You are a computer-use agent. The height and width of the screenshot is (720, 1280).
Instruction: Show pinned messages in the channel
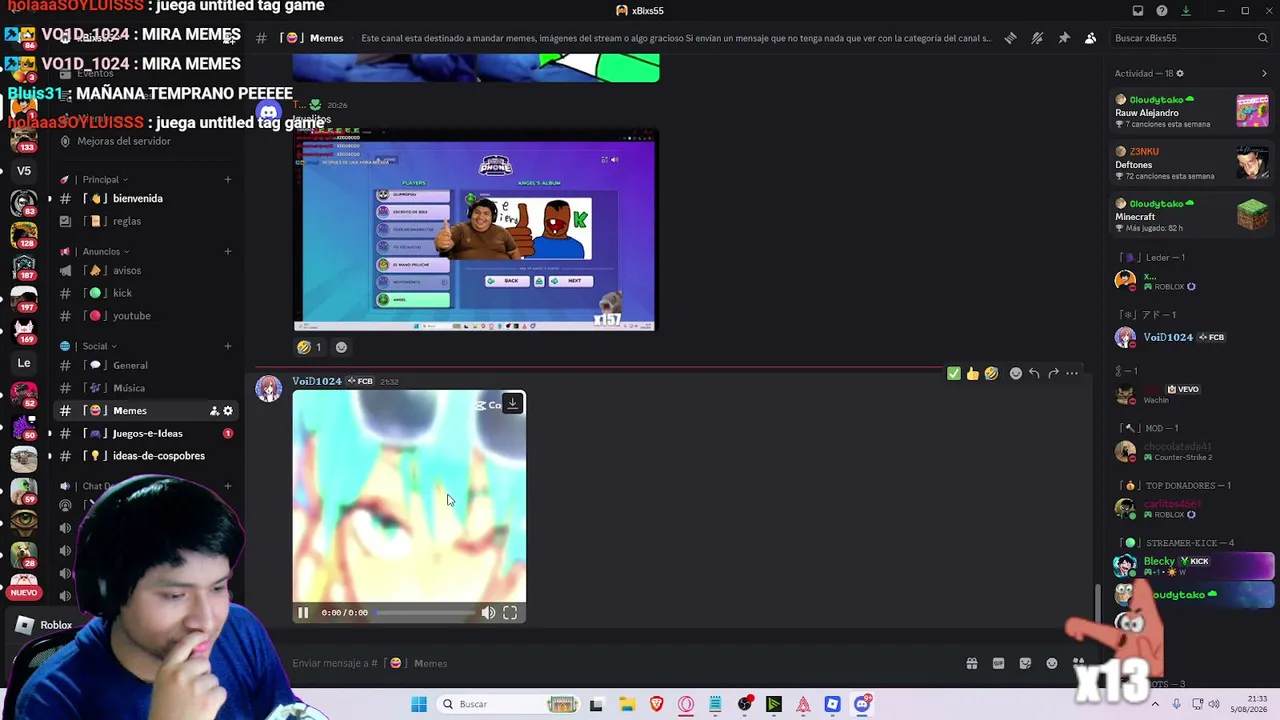click(x=1064, y=38)
